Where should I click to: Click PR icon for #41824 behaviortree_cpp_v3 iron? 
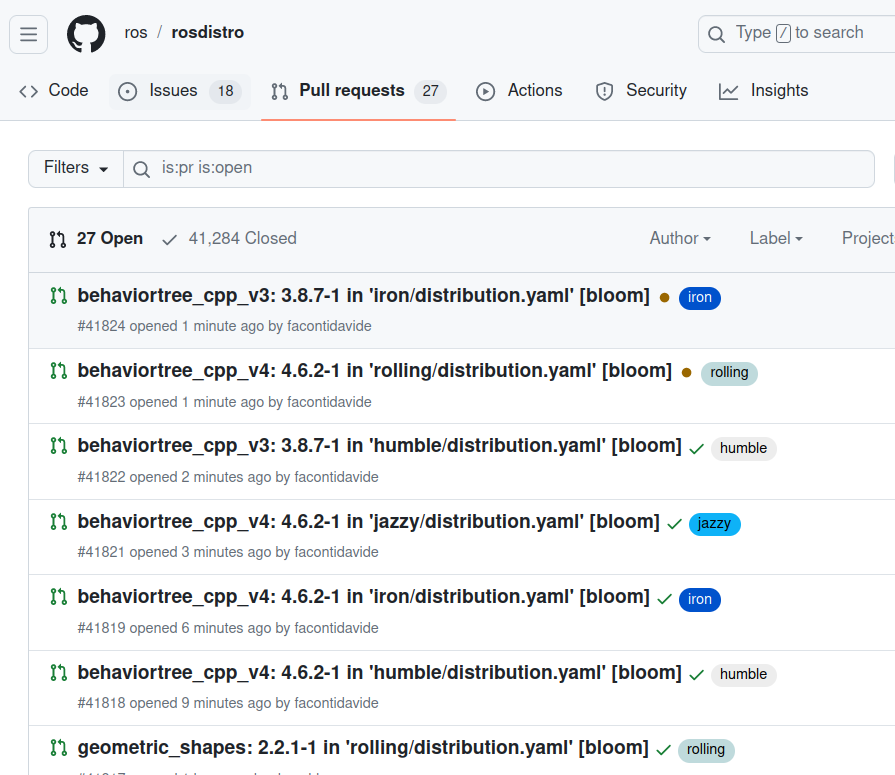(x=58, y=296)
